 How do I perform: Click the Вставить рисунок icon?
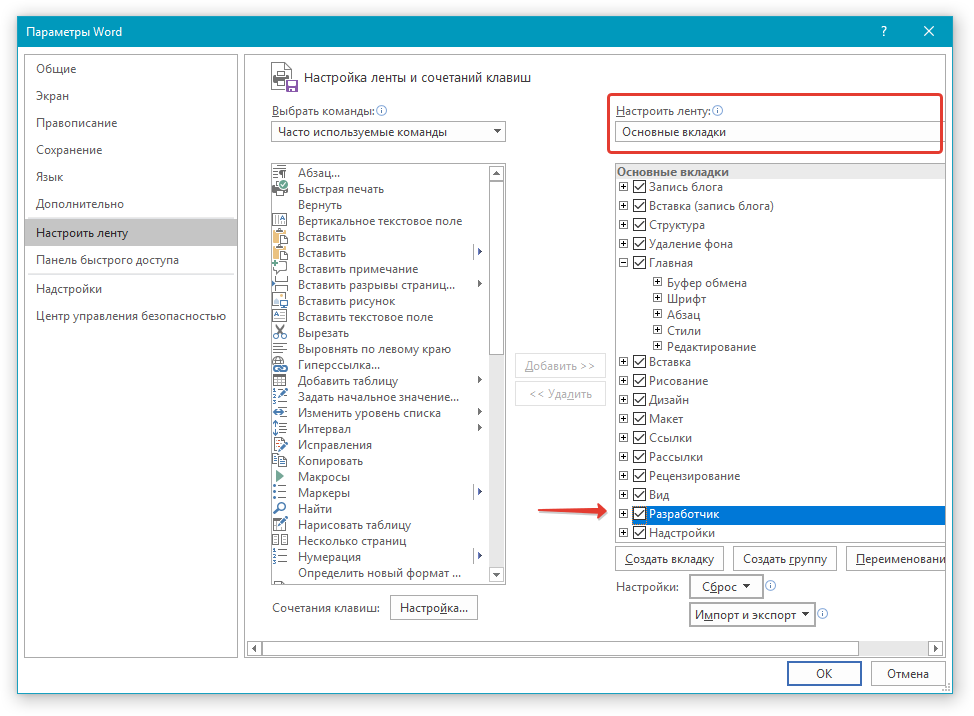[280, 301]
